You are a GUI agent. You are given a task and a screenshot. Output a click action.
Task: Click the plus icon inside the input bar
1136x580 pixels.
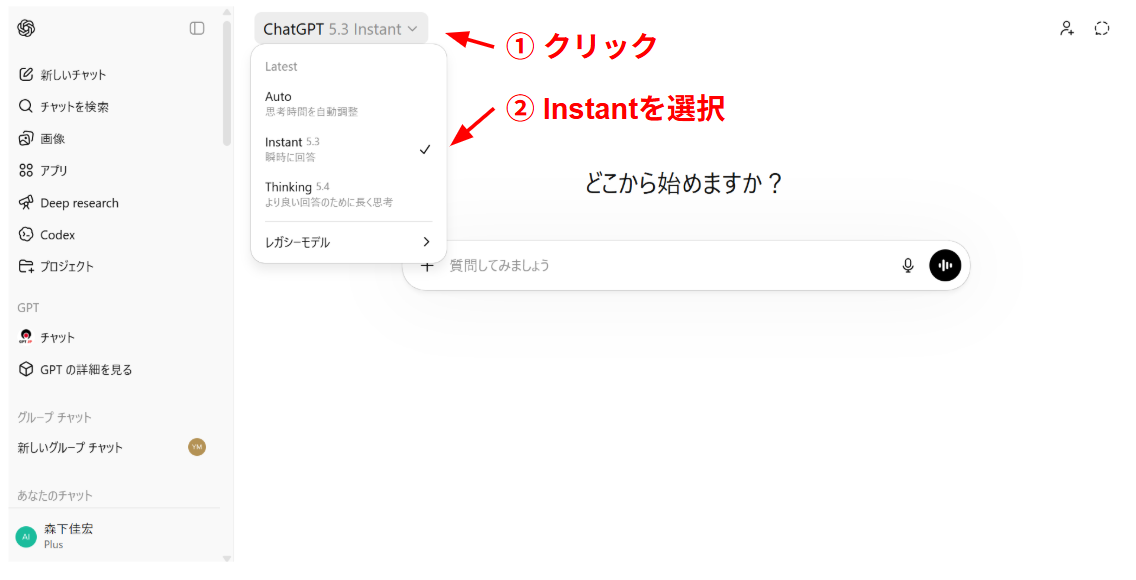tap(428, 265)
